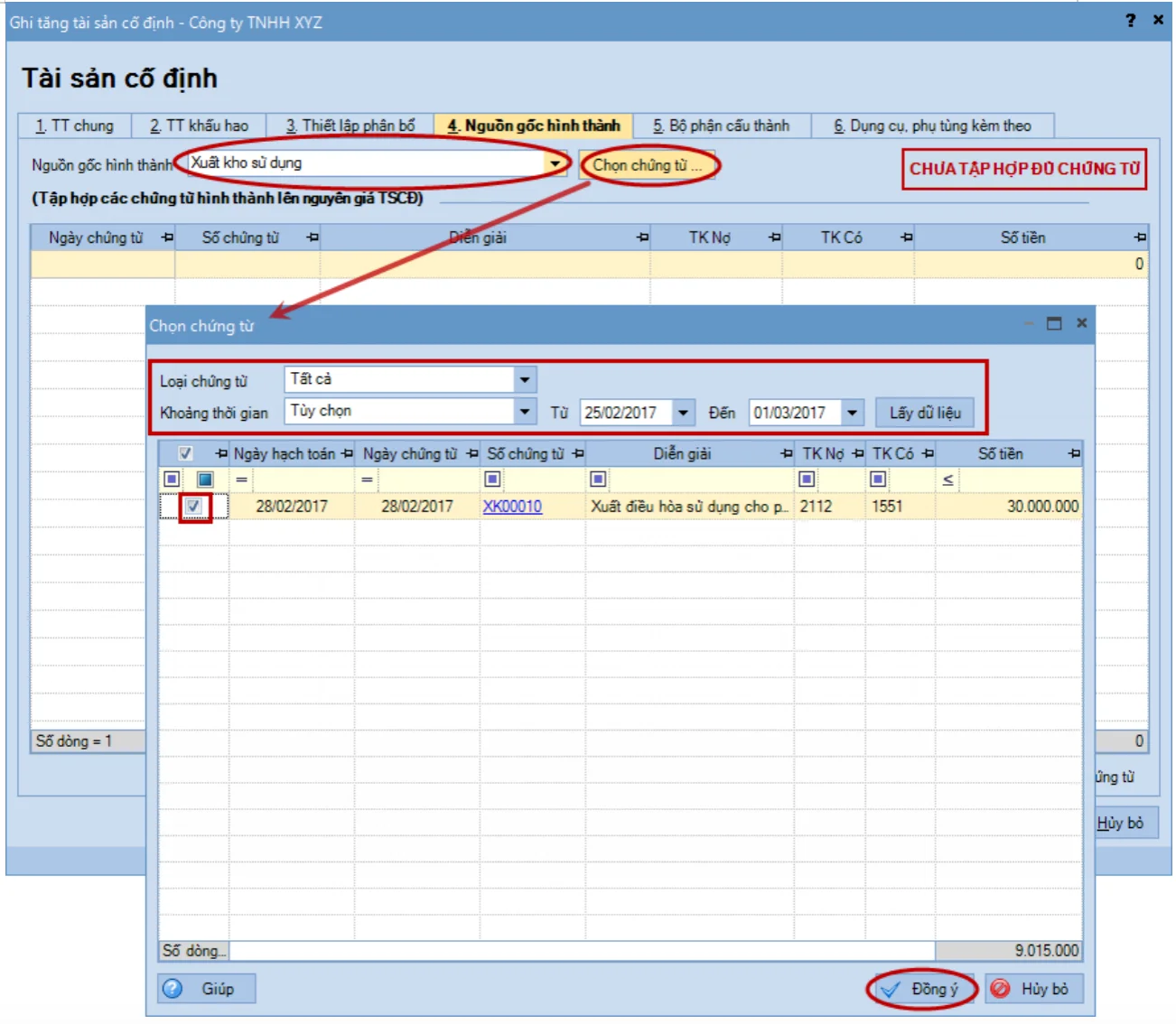Open the Diễn giải filter icon

(597, 479)
